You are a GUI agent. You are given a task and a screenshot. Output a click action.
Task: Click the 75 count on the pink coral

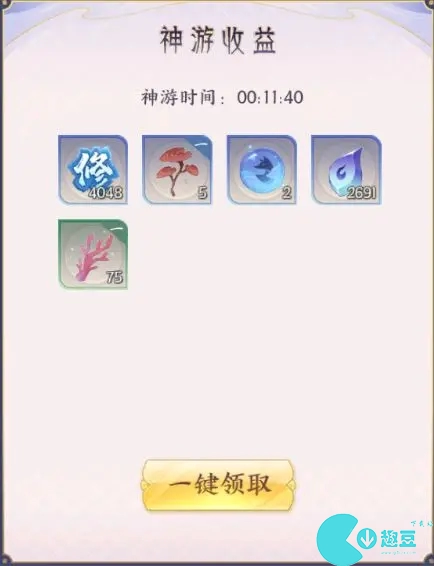coord(115,277)
